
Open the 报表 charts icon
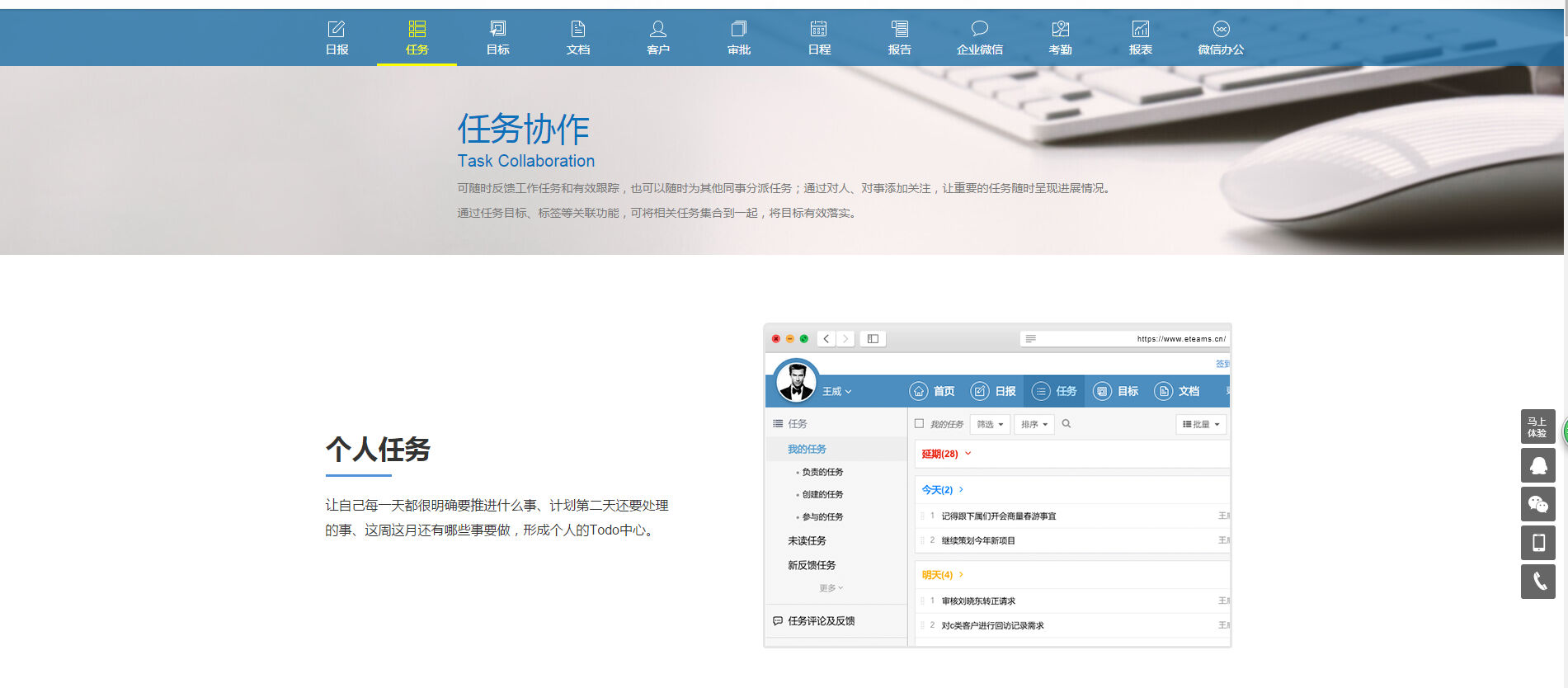[1140, 30]
